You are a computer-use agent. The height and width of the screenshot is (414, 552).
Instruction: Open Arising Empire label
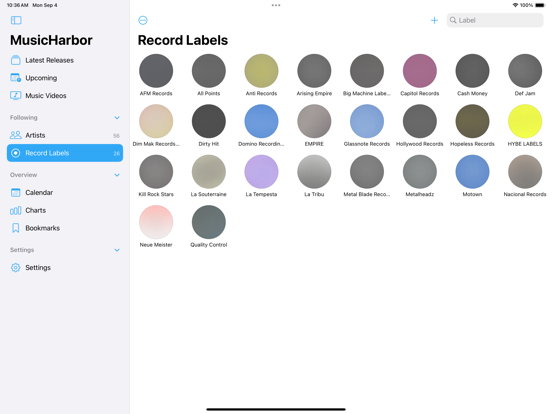(314, 71)
